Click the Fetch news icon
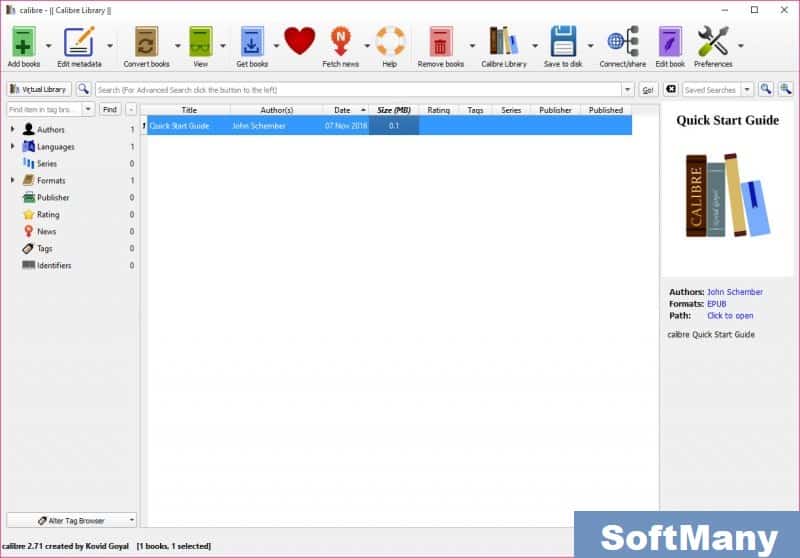This screenshot has height=558, width=800. 341,42
